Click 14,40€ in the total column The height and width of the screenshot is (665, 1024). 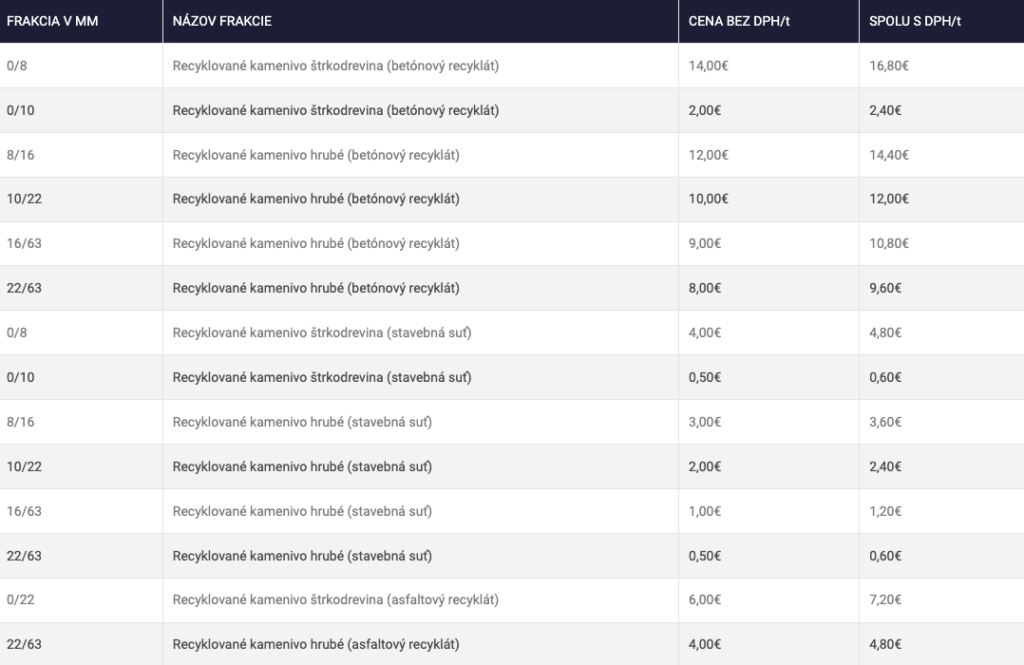[942, 155]
